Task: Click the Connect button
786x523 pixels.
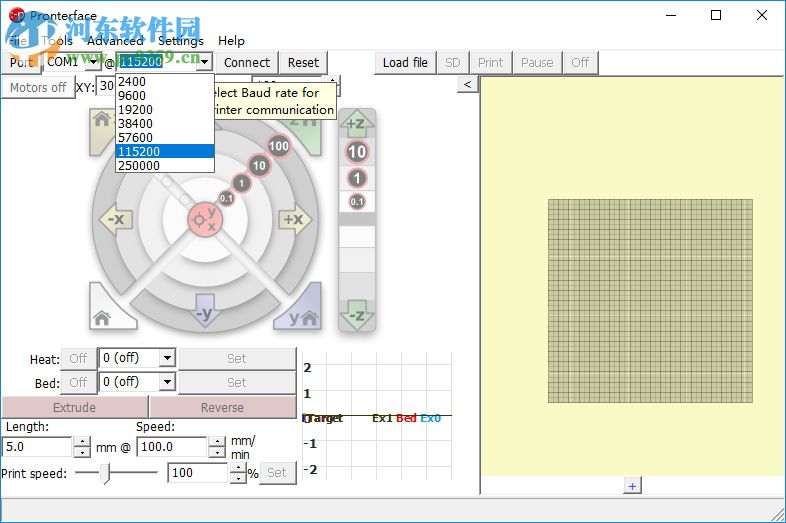Action: coord(247,63)
